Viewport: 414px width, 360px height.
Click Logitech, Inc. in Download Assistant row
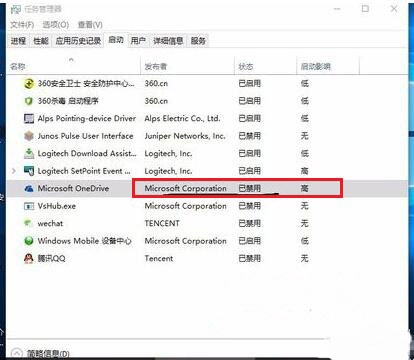click(x=168, y=153)
